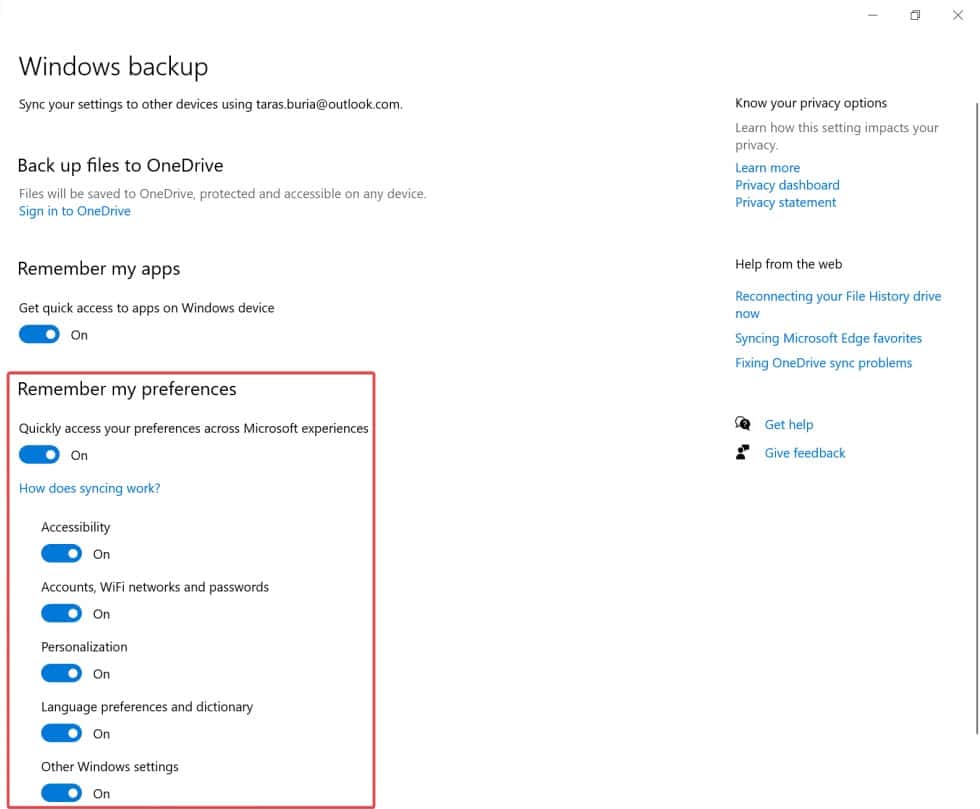Open How does syncing work link
Image resolution: width=980 pixels, height=809 pixels.
pyautogui.click(x=90, y=489)
